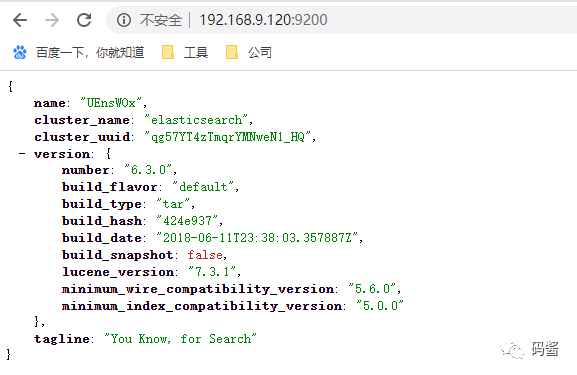
Task: Open site info via the insecure-connection icon
Action: pos(124,20)
